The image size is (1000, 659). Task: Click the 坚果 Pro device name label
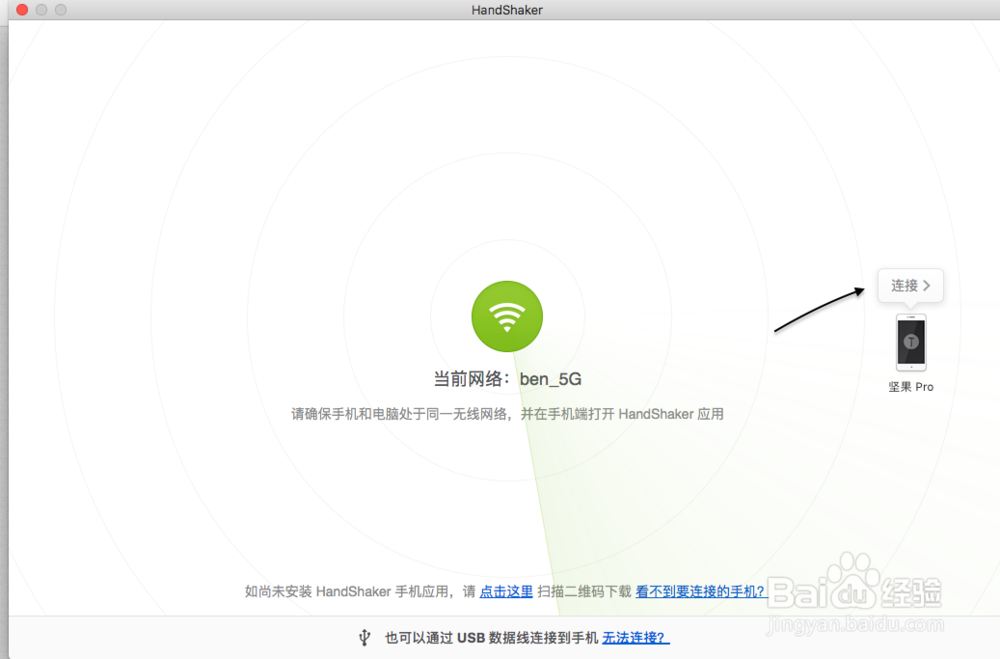[x=910, y=386]
